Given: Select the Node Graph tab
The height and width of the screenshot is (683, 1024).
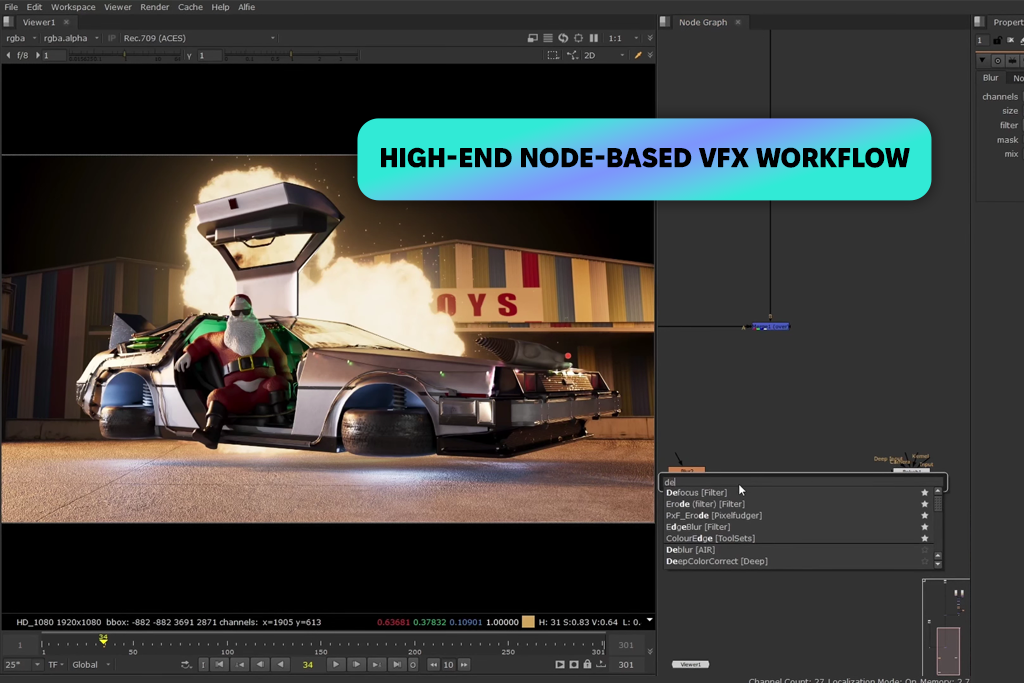Looking at the screenshot, I should (703, 22).
